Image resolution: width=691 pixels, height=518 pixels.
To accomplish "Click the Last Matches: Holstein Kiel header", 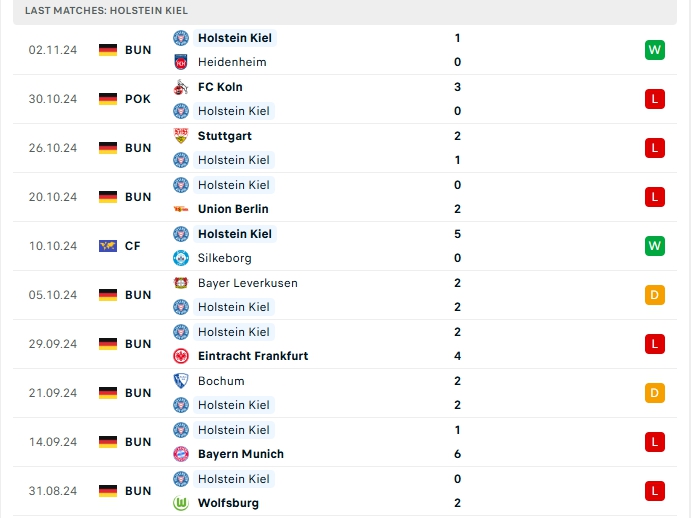I will pyautogui.click(x=106, y=10).
